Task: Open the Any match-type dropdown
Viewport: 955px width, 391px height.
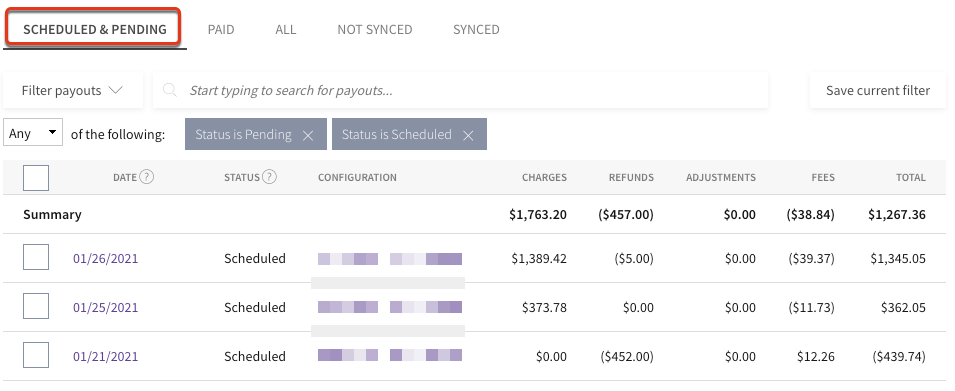Action: click(33, 132)
